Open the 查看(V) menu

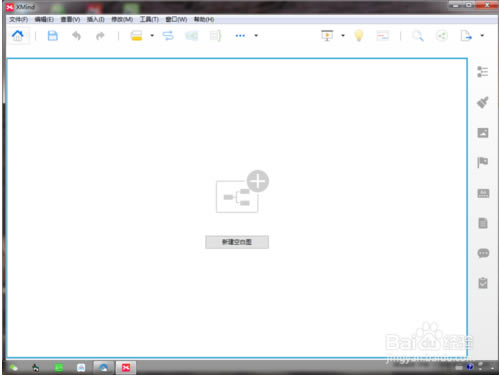70,19
